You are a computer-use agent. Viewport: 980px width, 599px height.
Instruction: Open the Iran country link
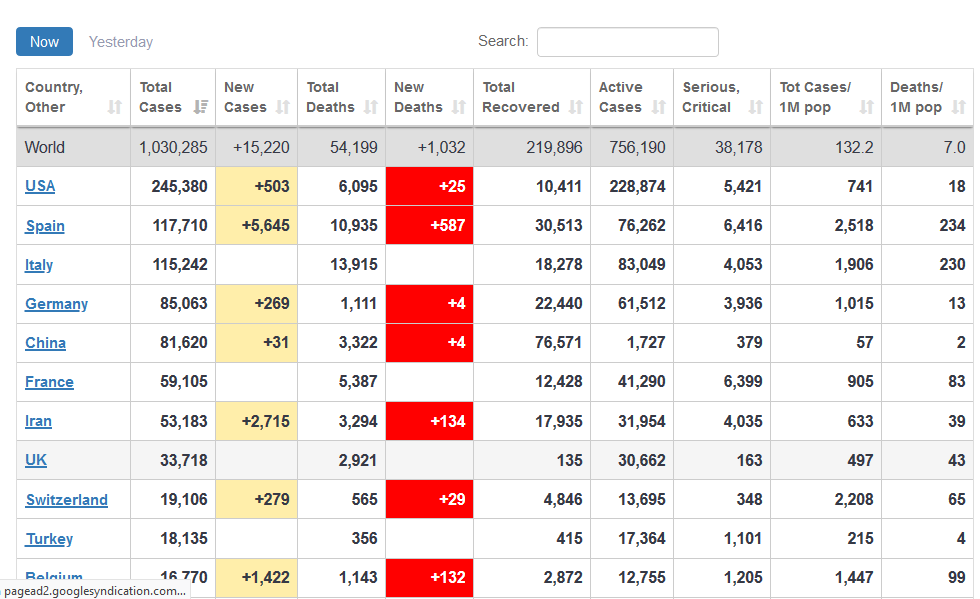[38, 421]
